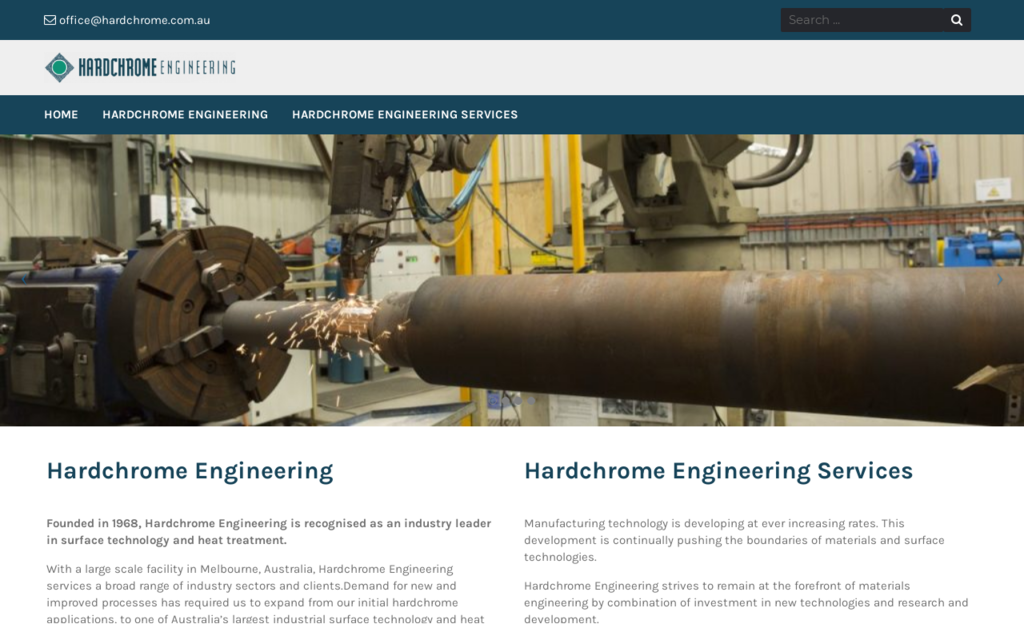Image resolution: width=1024 pixels, height=640 pixels.
Task: Open the homepage via the header logo
Action: 140,67
